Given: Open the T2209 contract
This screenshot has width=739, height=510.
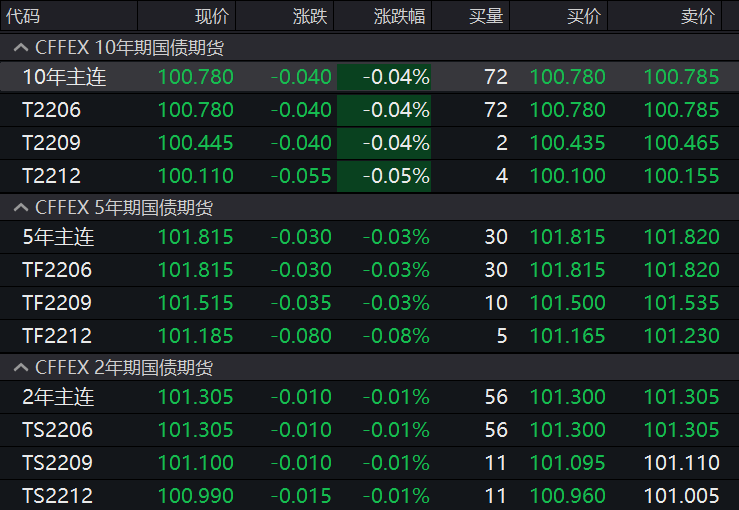Looking at the screenshot, I should point(52,143).
